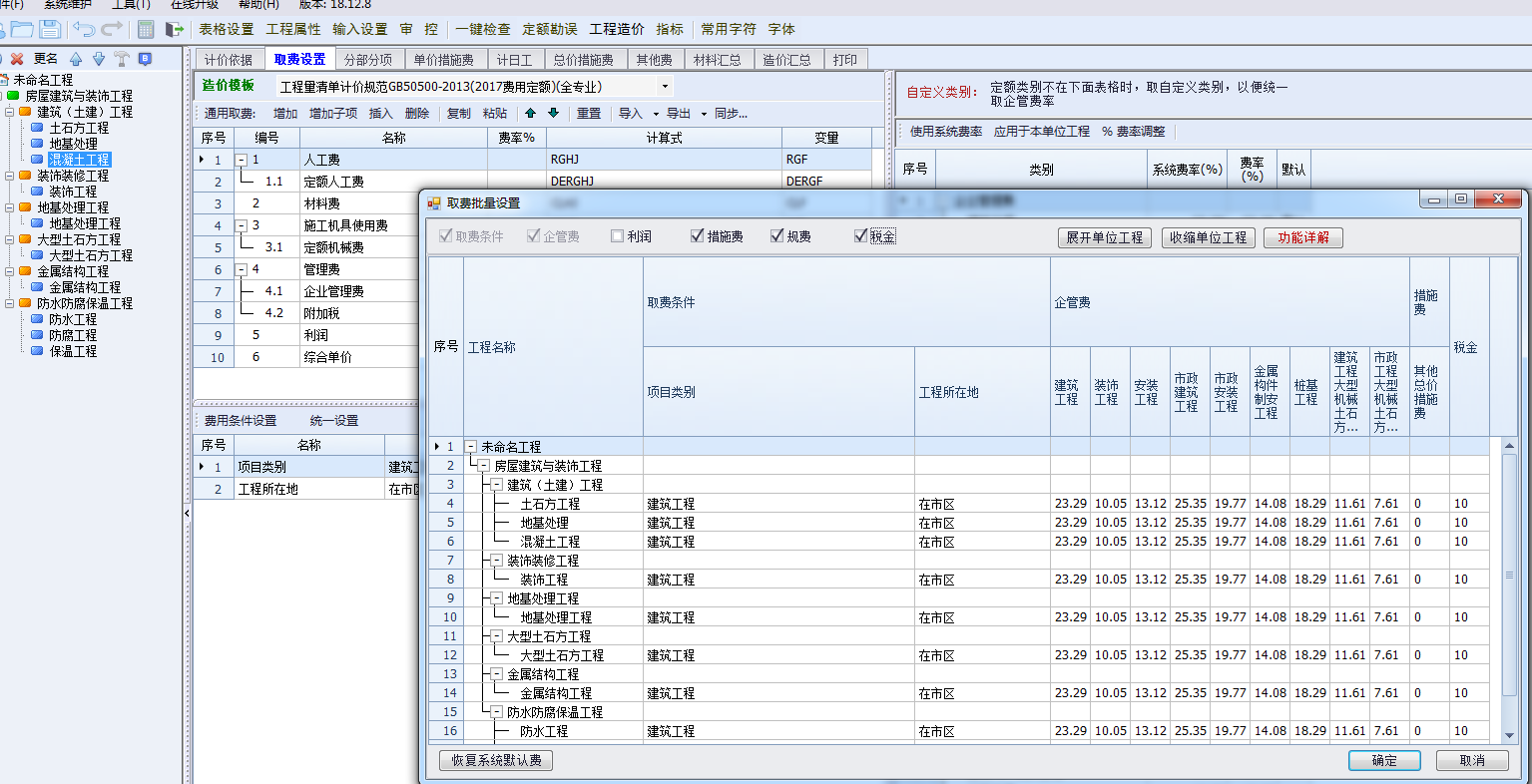Select 金属结构工程 leaf in project tree
The width and height of the screenshot is (1532, 784).
(x=85, y=287)
